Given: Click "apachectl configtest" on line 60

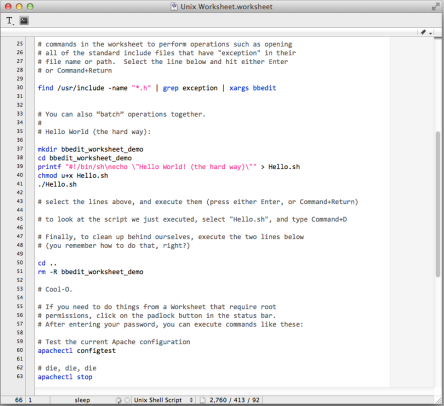Looking at the screenshot, I should [x=77, y=351].
